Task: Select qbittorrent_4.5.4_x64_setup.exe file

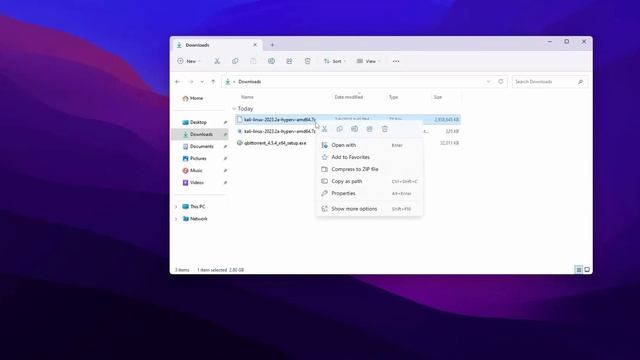Action: pos(275,143)
